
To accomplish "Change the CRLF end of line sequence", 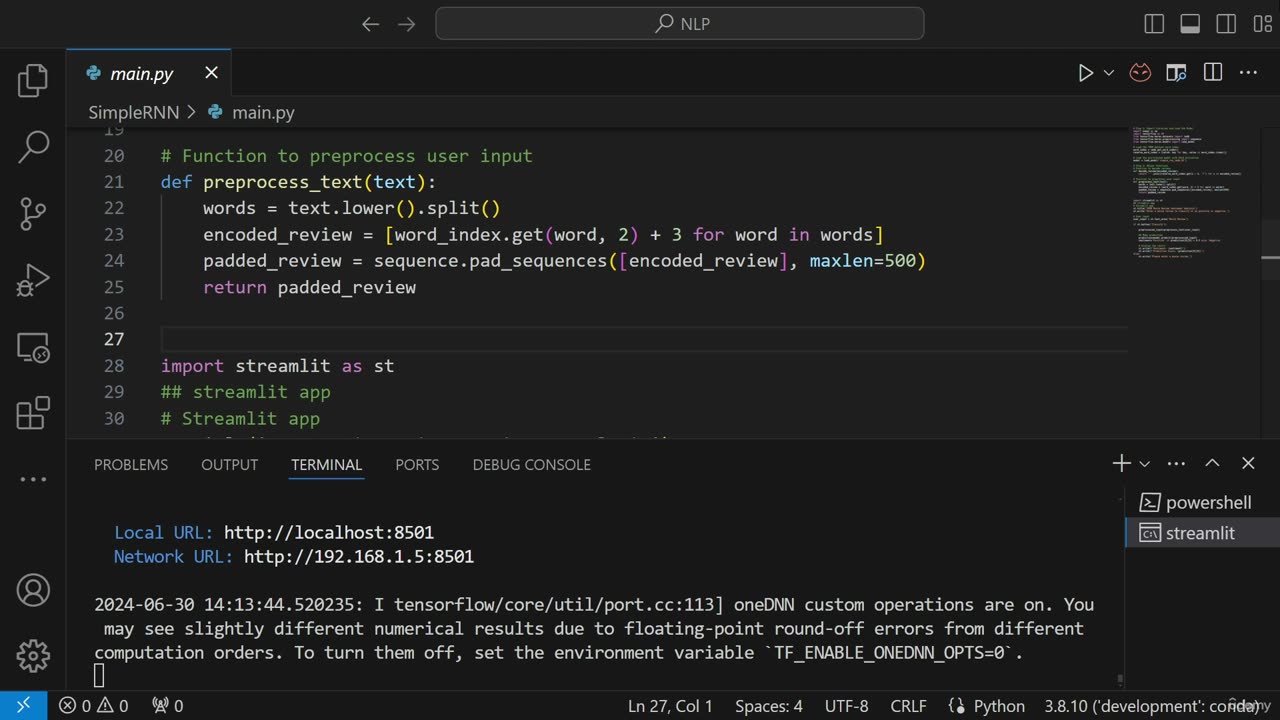I will point(908,706).
